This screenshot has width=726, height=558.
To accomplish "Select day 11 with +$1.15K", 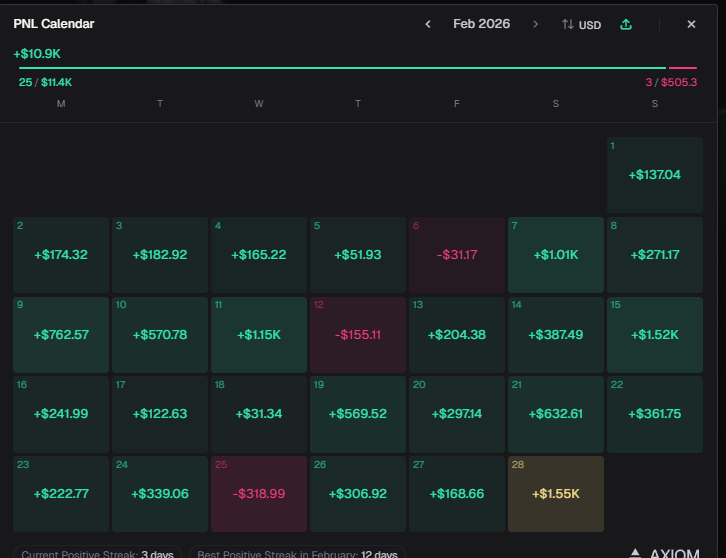I will pyautogui.click(x=259, y=335).
